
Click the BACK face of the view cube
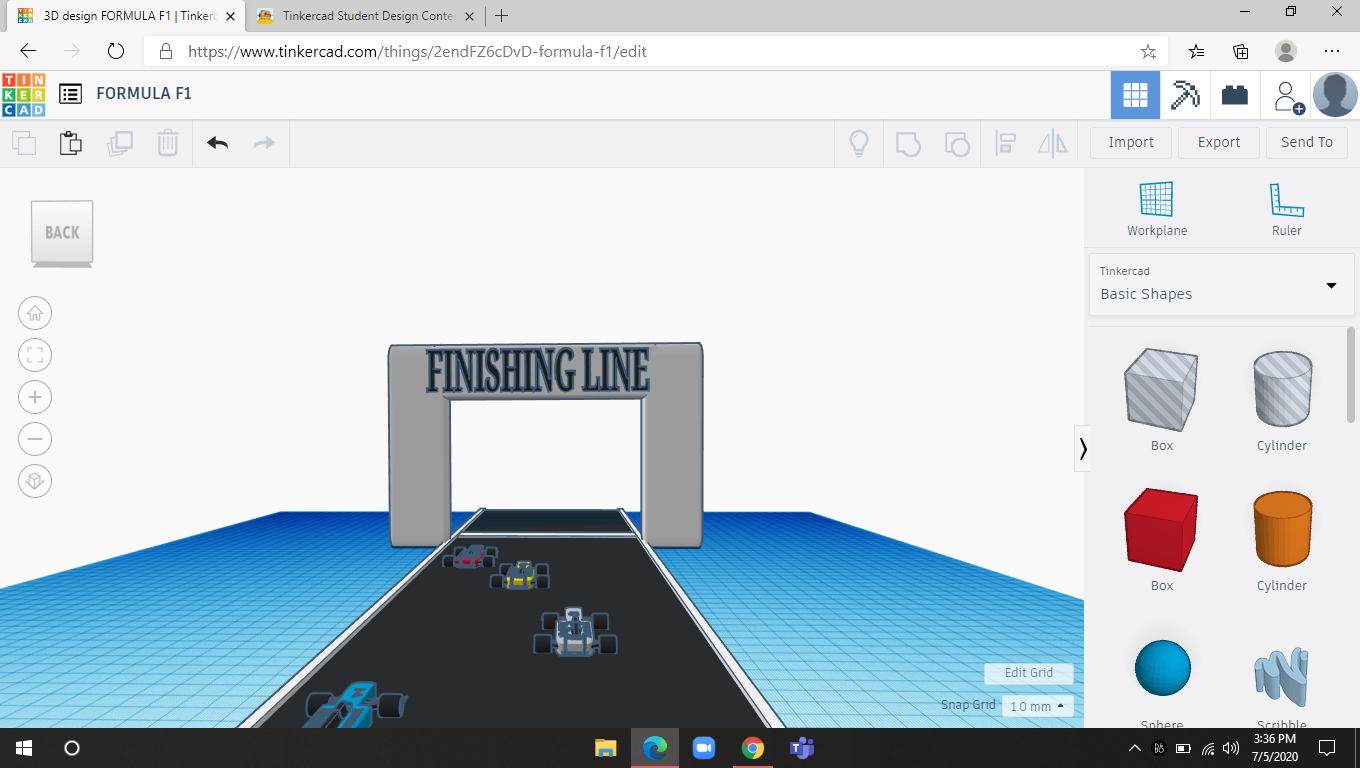[62, 233]
